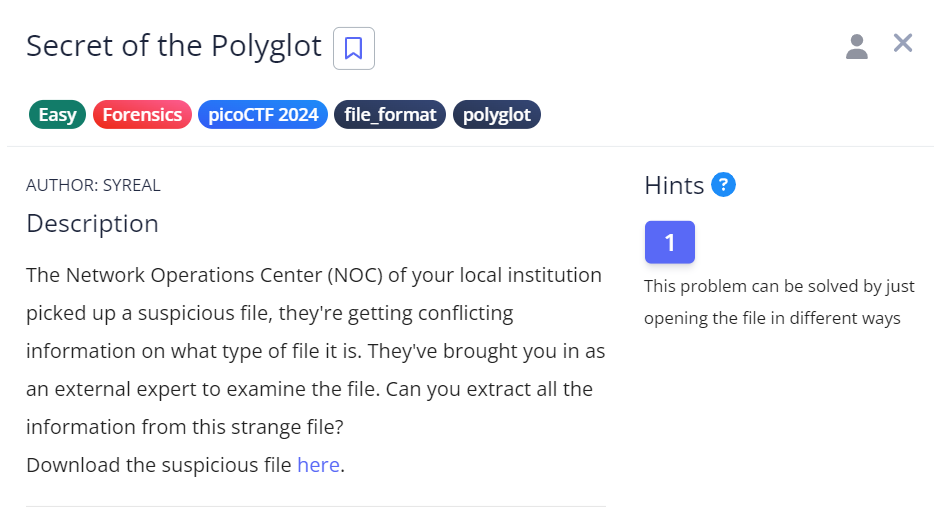Open the user profile icon
Screen dimensions: 937x530
(x=856, y=46)
